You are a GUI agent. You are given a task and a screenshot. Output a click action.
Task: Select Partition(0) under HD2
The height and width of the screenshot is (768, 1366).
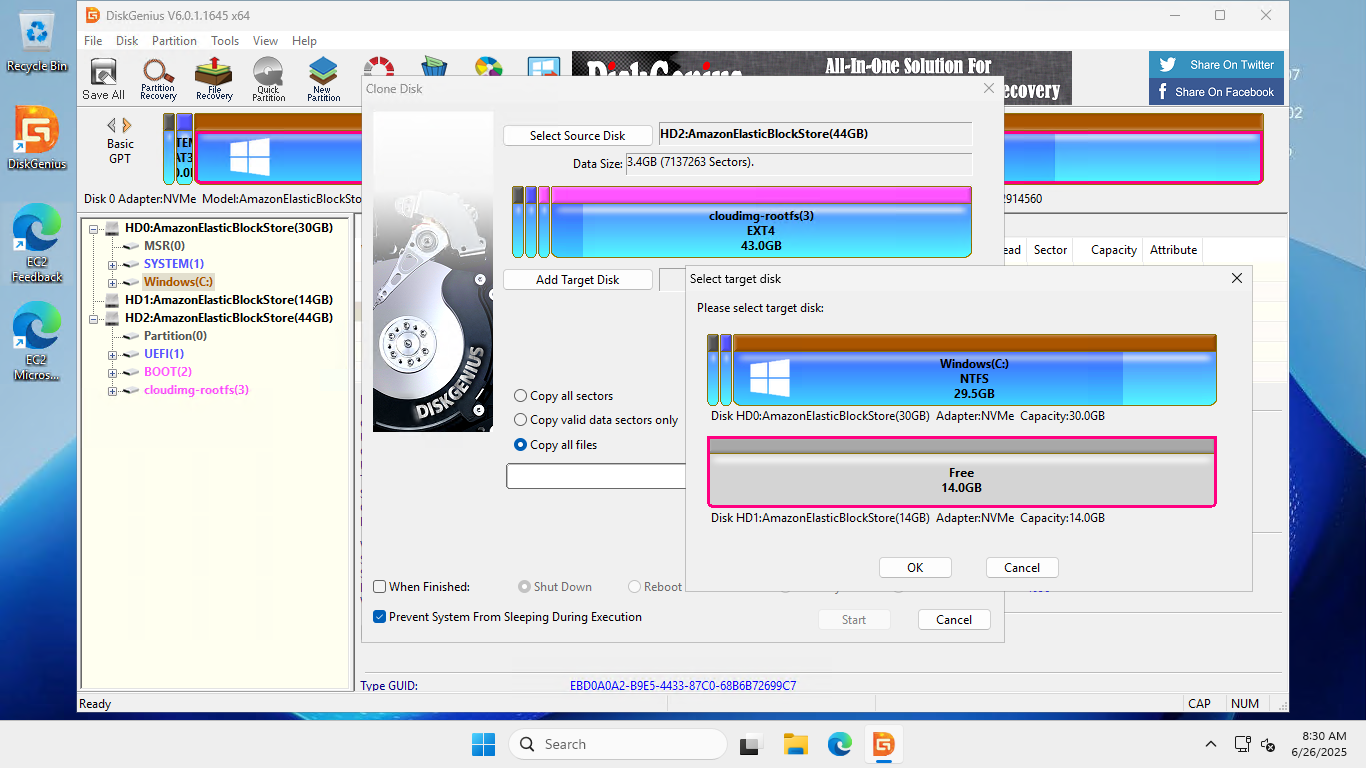[175, 336]
